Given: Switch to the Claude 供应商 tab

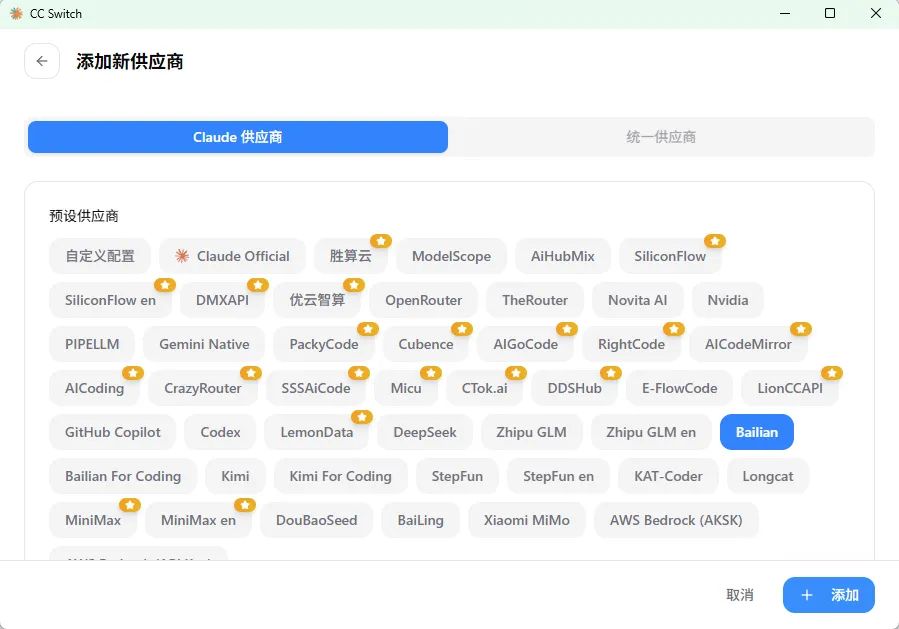Looking at the screenshot, I should [238, 137].
